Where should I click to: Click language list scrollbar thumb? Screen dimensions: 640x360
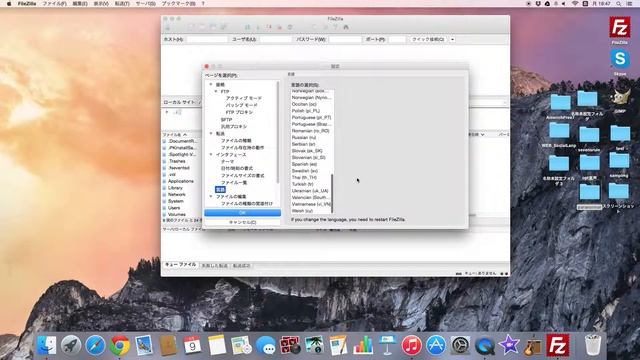[x=332, y=193]
